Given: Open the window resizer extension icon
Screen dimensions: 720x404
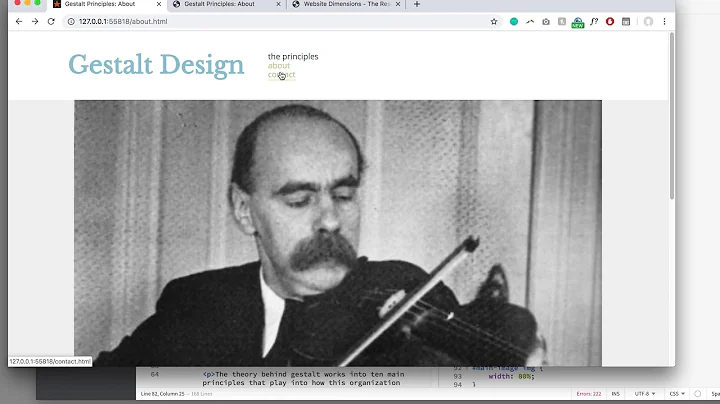Looking at the screenshot, I should 626,22.
